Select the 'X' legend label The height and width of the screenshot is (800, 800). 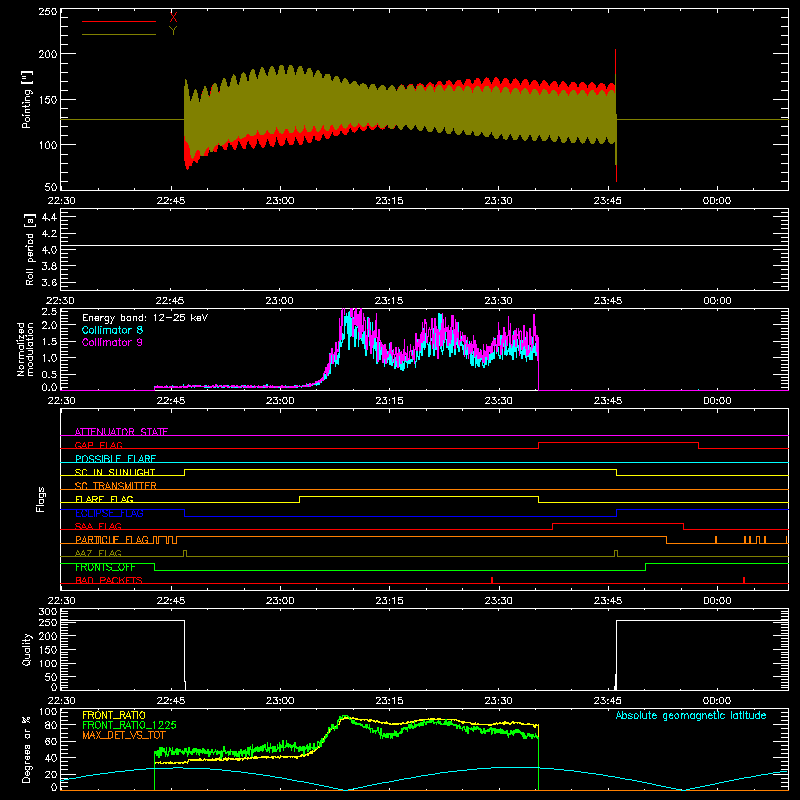(173, 17)
